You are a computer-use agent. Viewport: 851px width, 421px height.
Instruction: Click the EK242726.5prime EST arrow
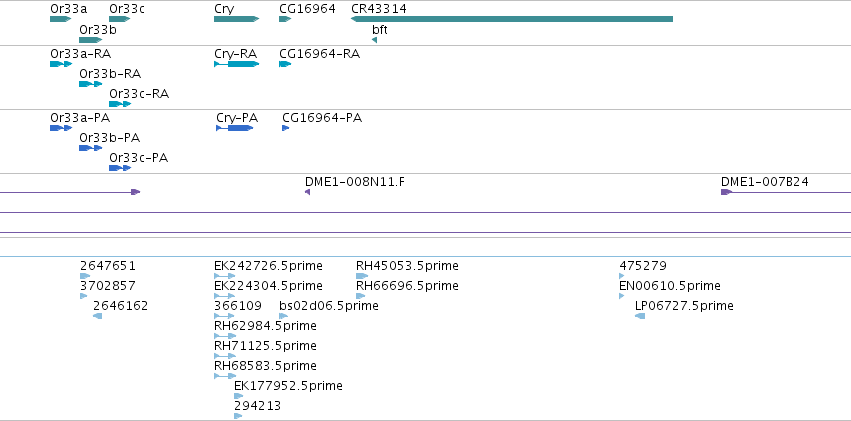tap(225, 276)
